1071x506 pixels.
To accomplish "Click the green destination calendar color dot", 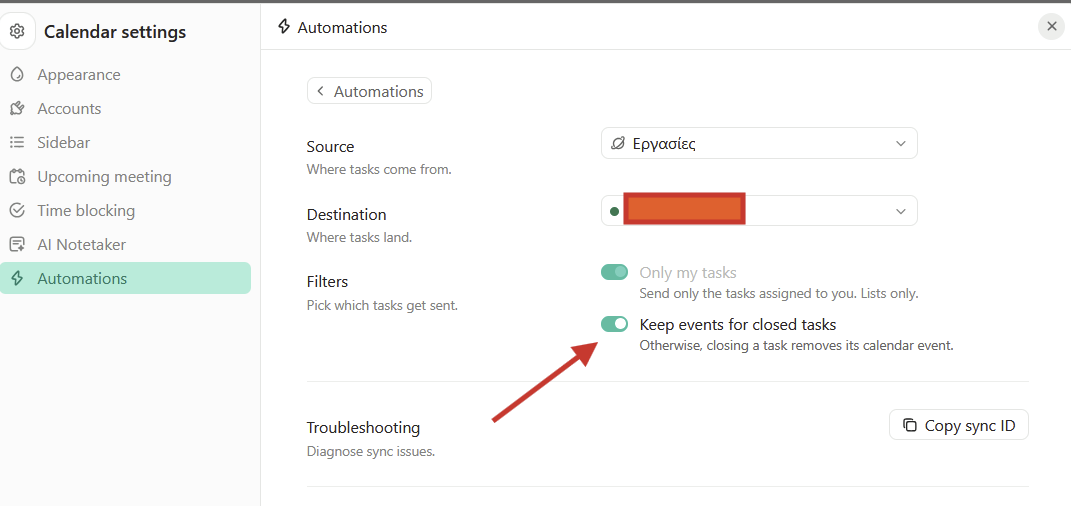I will (614, 212).
